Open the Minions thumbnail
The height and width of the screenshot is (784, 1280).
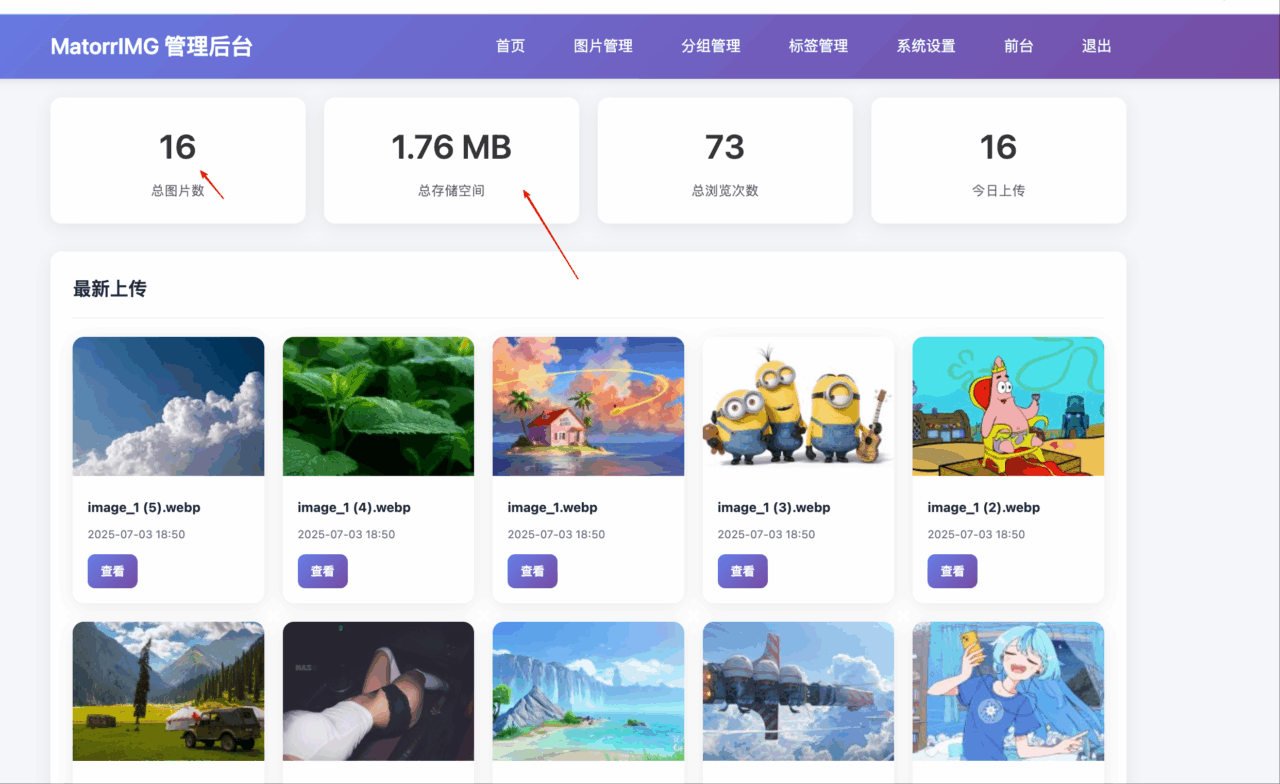[x=798, y=406]
